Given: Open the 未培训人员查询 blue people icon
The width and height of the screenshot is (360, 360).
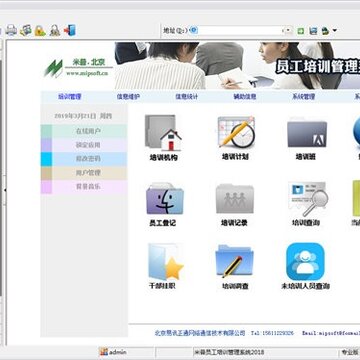Looking at the screenshot, I should [x=305, y=262].
